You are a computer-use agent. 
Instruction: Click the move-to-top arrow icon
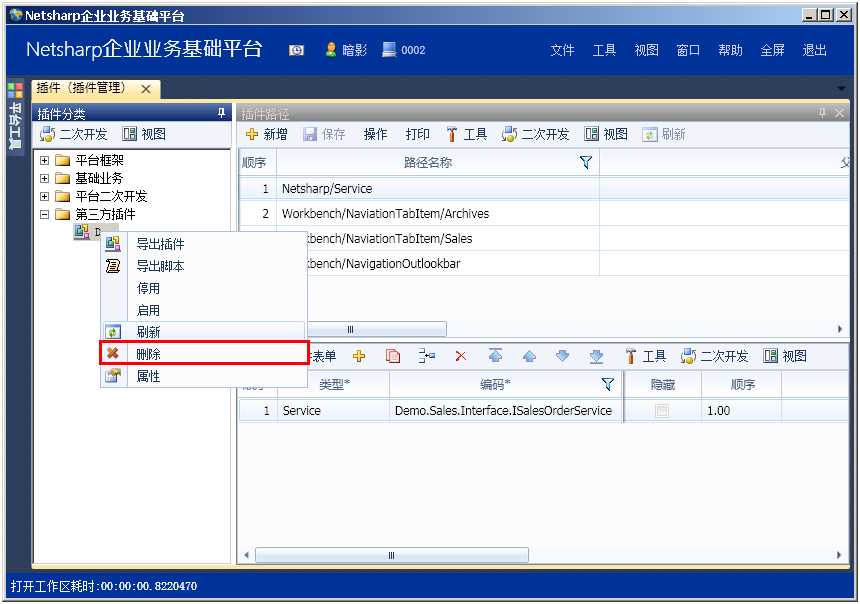495,355
